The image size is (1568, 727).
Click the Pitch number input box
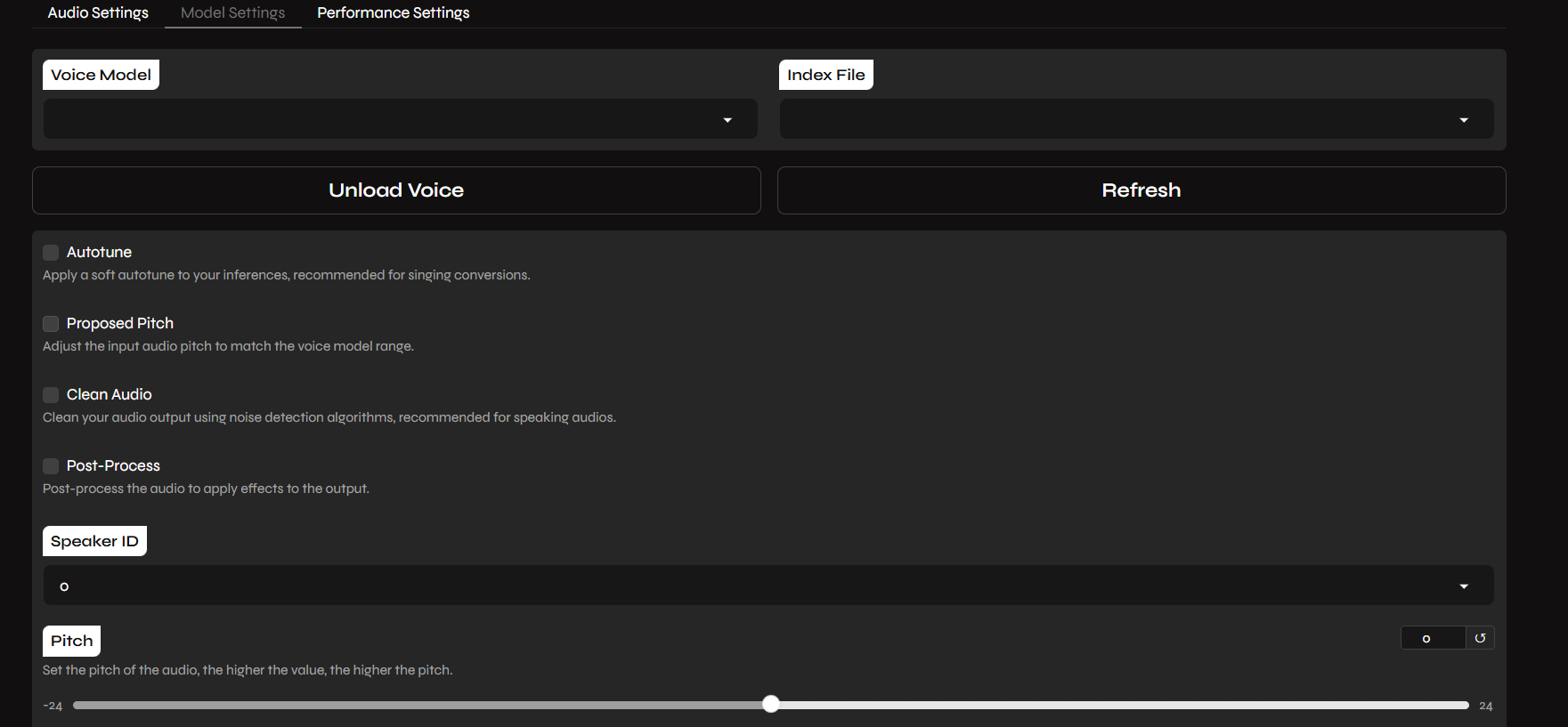[1432, 638]
